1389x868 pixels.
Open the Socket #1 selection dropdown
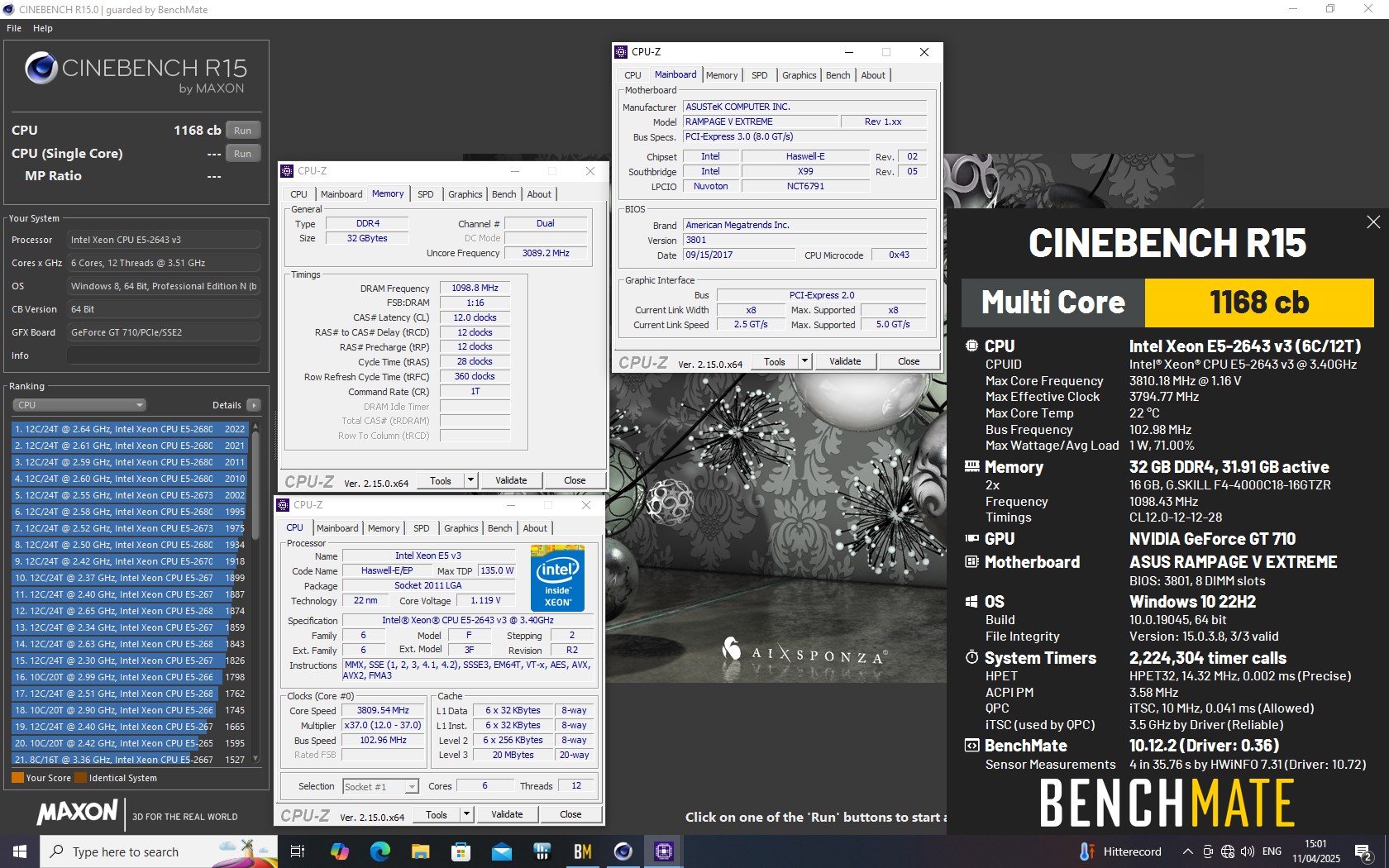coord(380,786)
